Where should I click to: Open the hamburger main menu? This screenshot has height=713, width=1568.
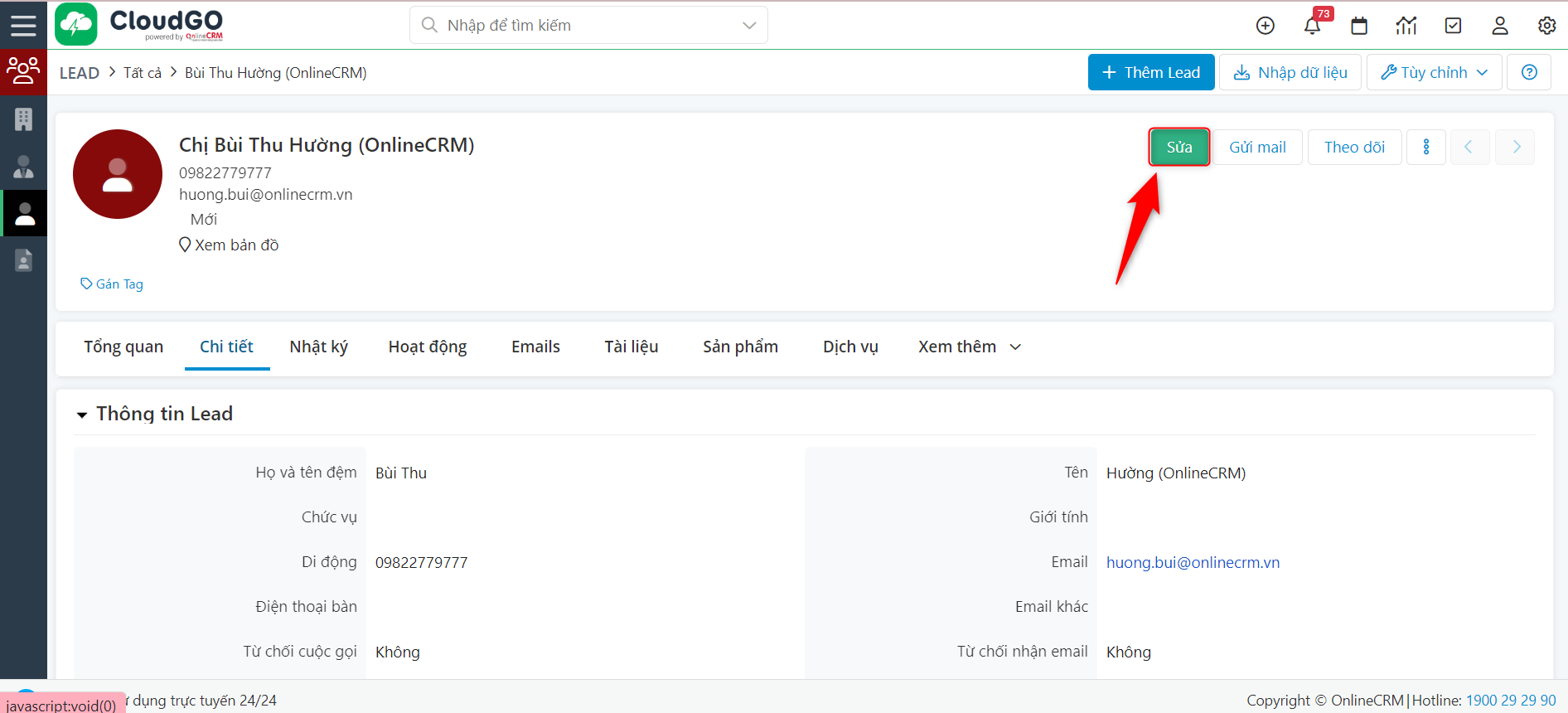[23, 25]
